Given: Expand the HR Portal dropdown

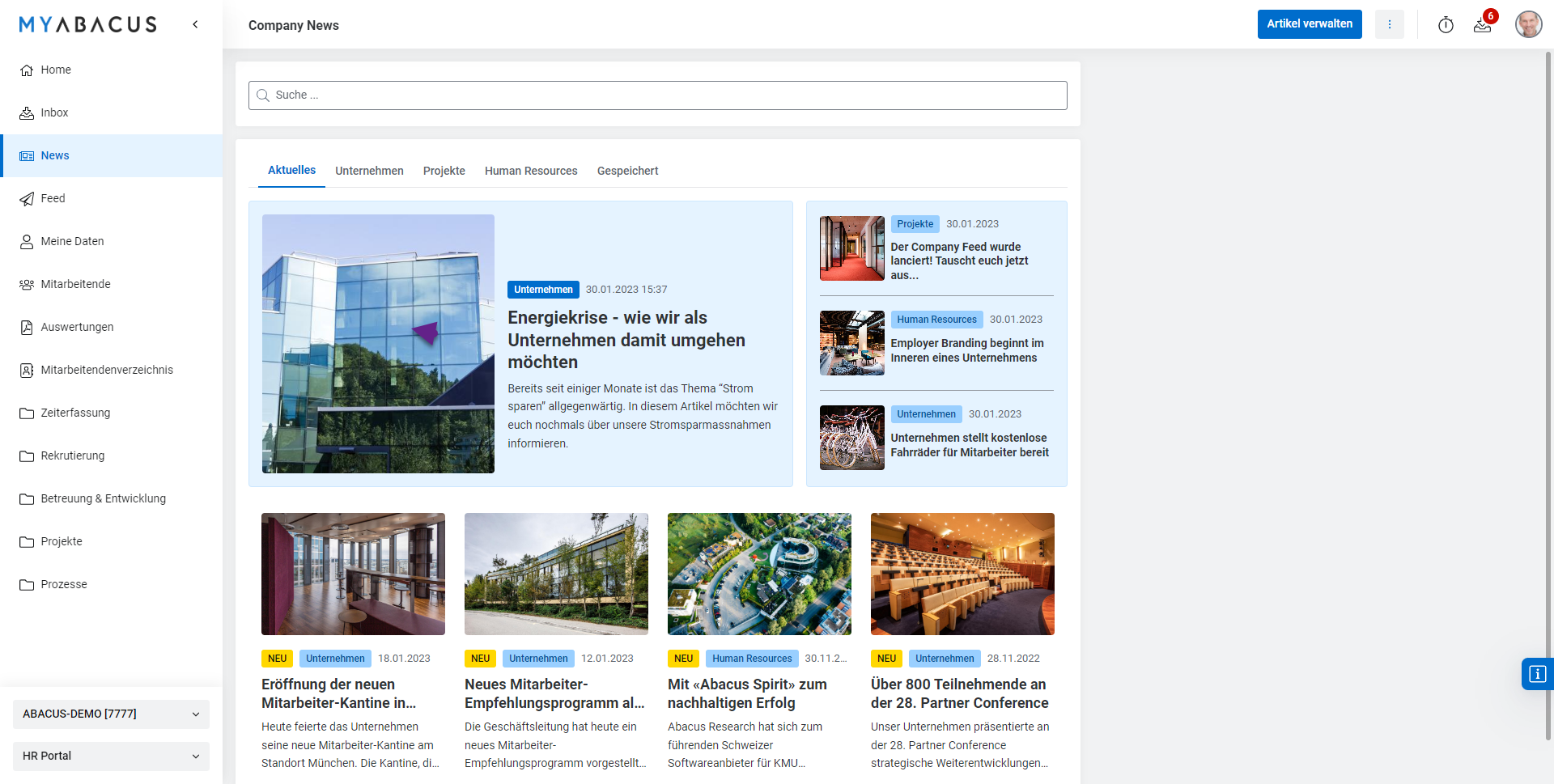Looking at the screenshot, I should [111, 756].
